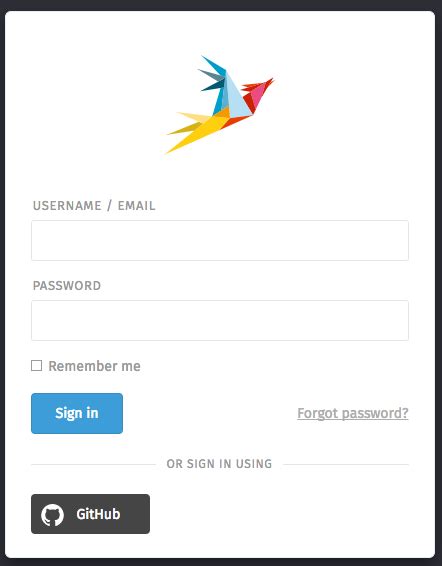
Task: Toggle via the "Remember me" label text
Action: 94,366
